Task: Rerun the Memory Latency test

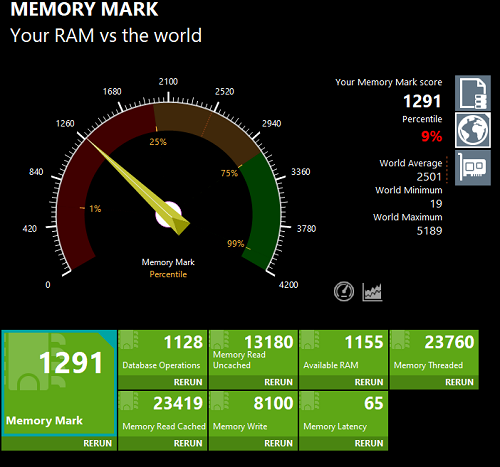Action: click(x=369, y=443)
